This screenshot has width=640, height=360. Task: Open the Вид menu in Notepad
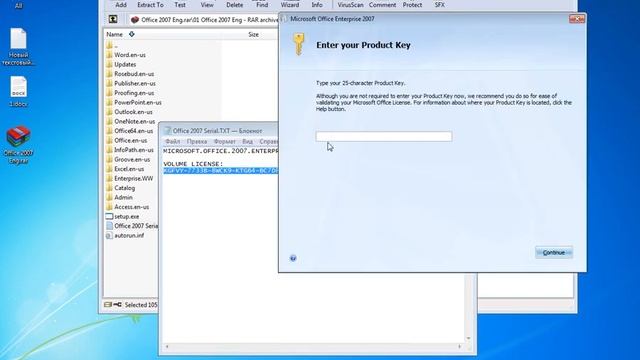[x=247, y=141]
